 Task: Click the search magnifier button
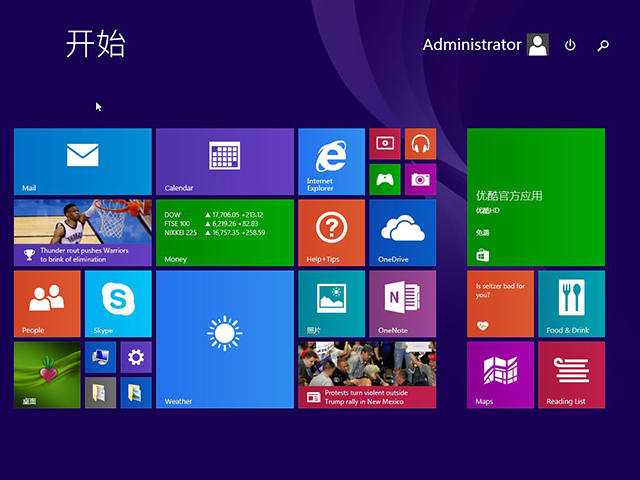point(603,45)
